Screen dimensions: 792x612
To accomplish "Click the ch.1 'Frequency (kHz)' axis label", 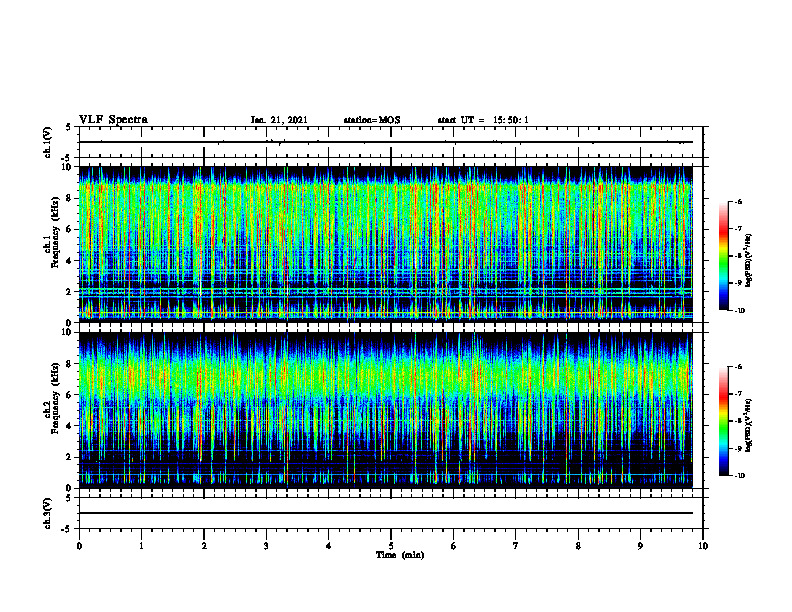I will pyautogui.click(x=54, y=233).
